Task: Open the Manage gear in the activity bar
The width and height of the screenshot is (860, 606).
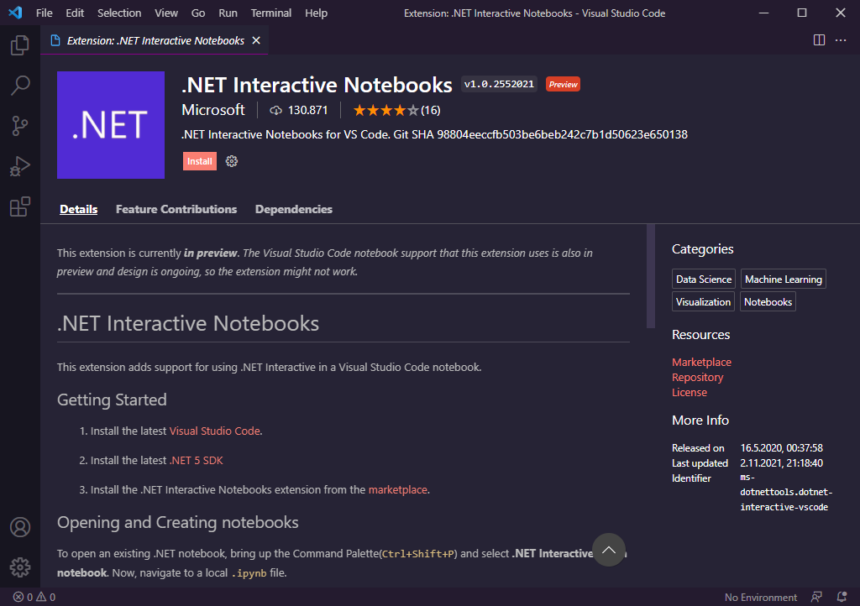Action: (x=21, y=567)
